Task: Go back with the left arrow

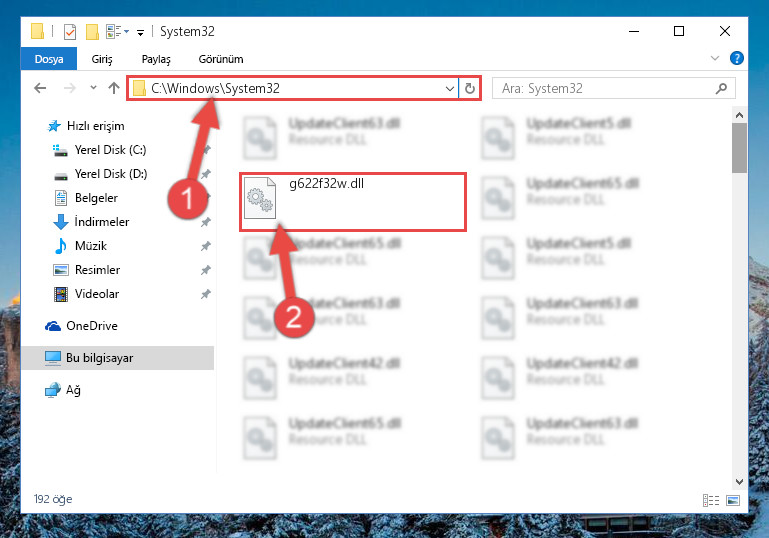Action: [x=40, y=88]
